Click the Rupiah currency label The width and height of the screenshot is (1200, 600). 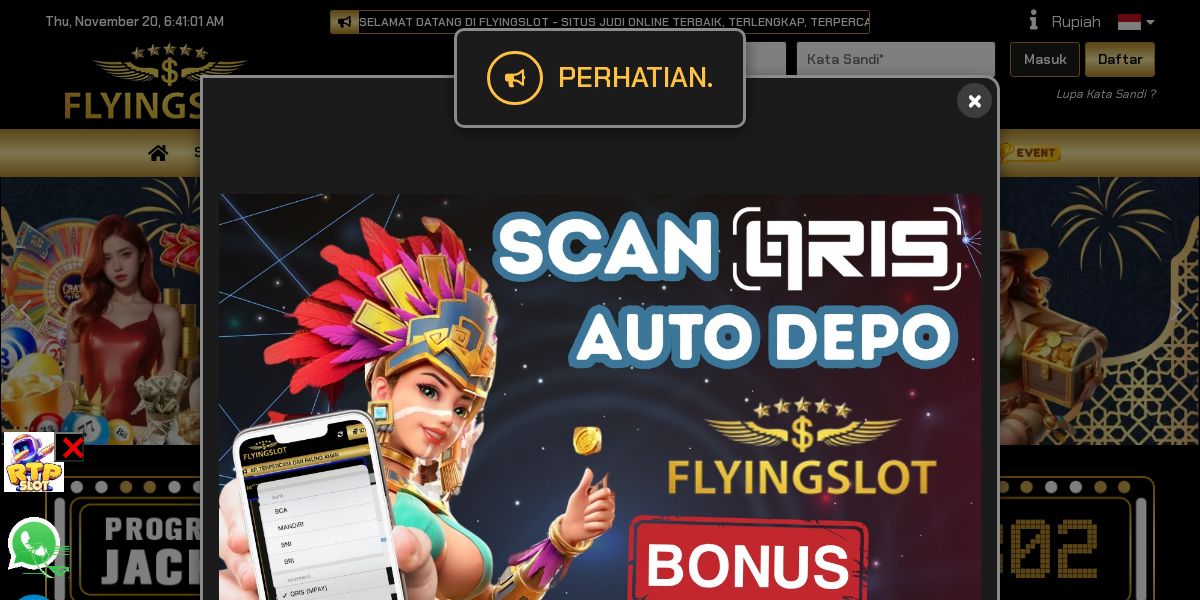tap(1076, 21)
